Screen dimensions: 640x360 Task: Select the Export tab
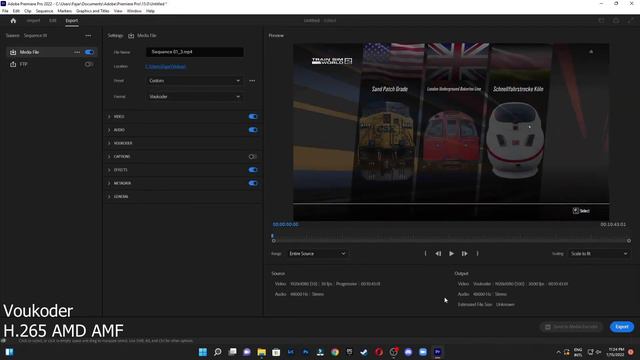(x=72, y=20)
